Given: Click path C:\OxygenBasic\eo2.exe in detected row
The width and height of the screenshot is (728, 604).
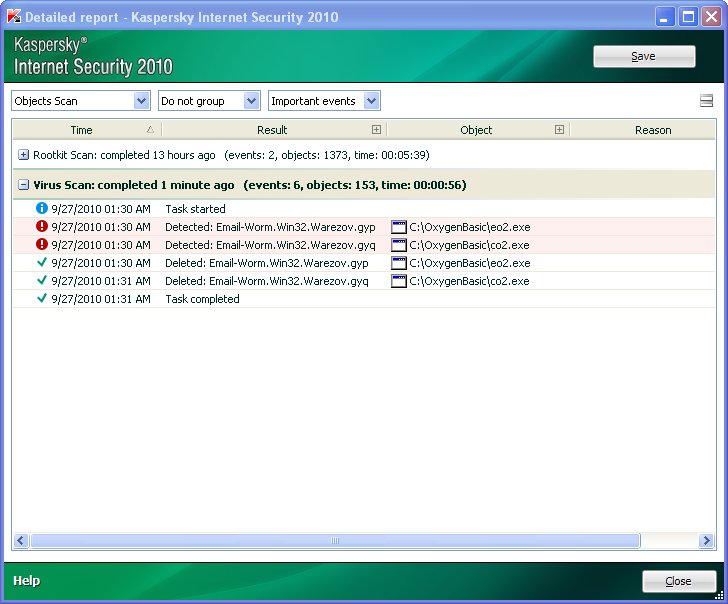Looking at the screenshot, I should pyautogui.click(x=469, y=227).
